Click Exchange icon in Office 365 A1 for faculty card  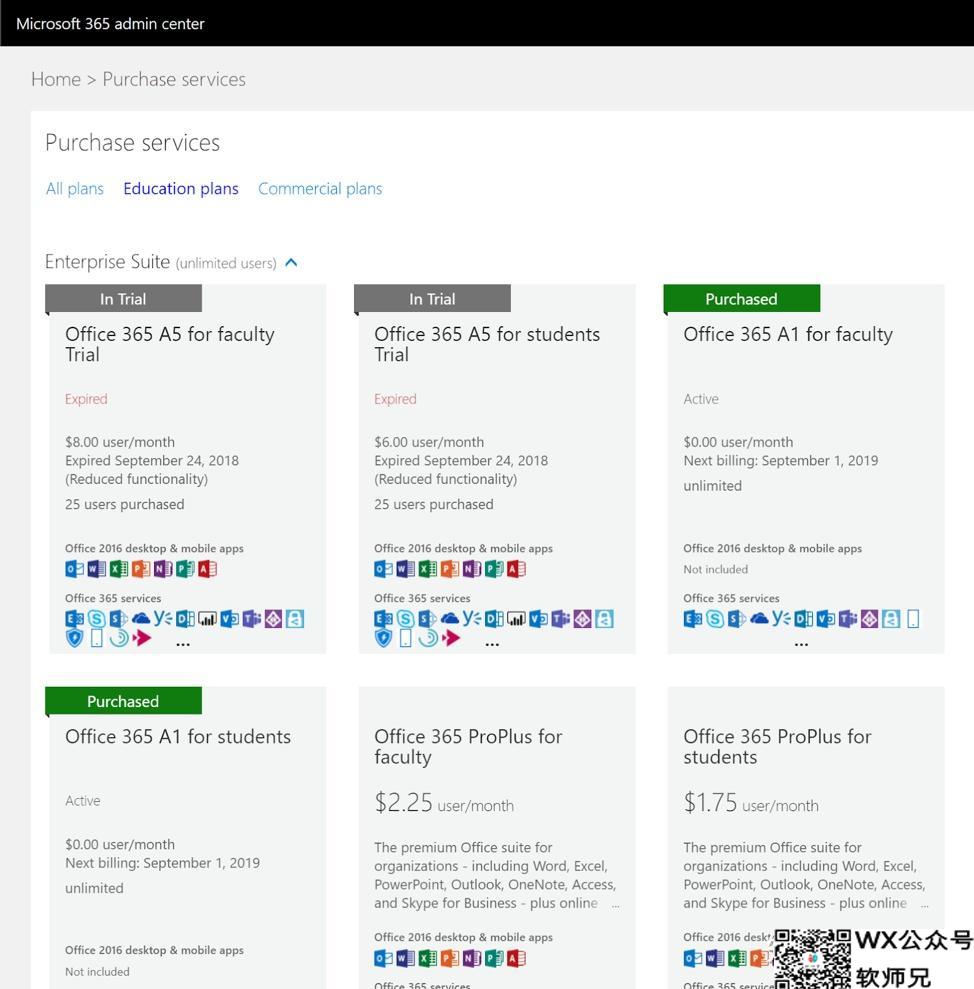pyautogui.click(x=693, y=619)
